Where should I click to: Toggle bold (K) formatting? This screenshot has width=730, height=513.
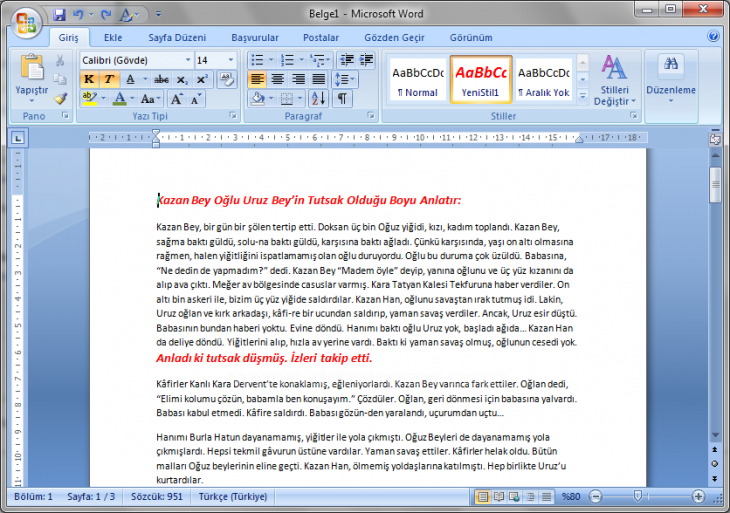(x=89, y=79)
